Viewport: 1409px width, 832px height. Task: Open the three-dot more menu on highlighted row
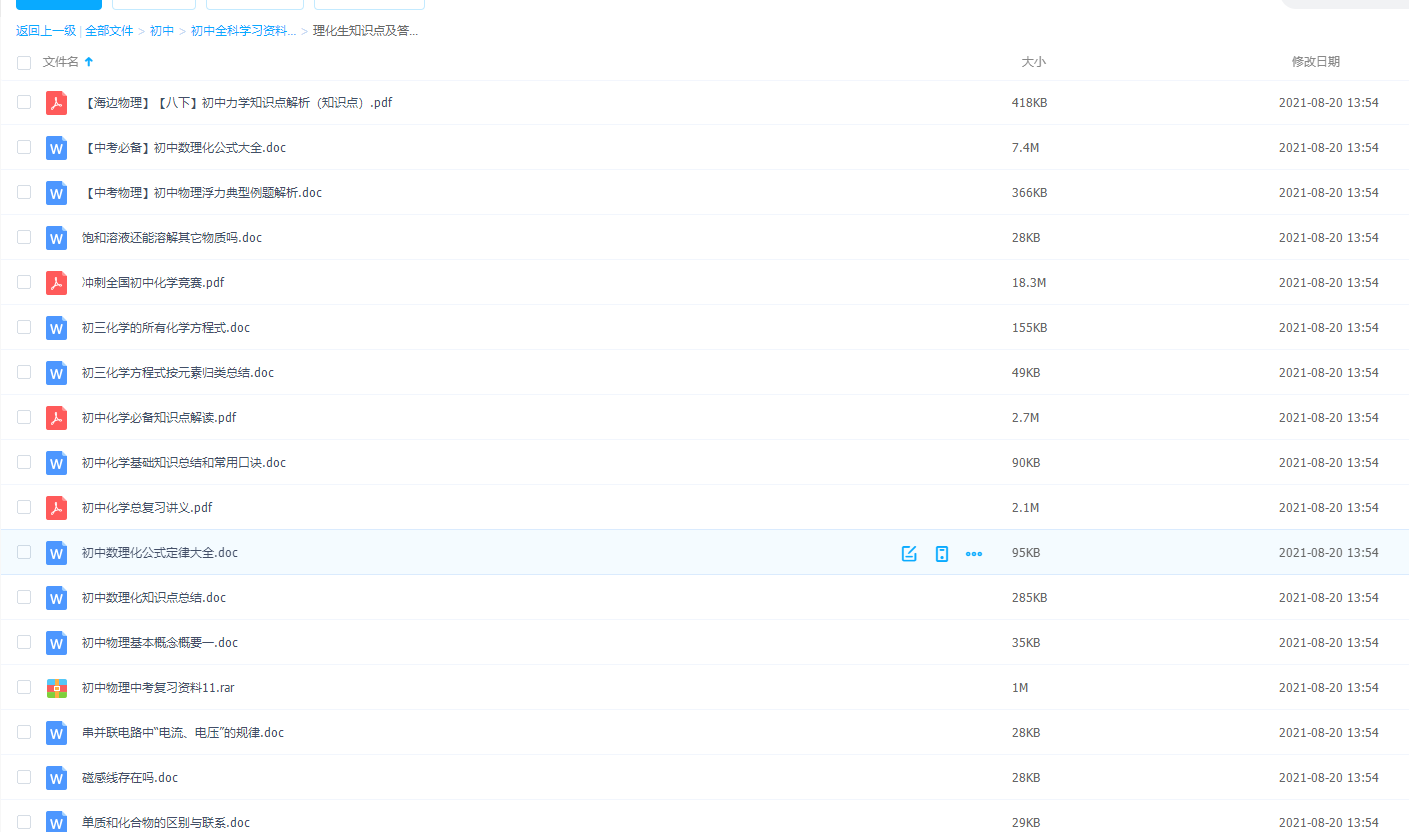(974, 553)
